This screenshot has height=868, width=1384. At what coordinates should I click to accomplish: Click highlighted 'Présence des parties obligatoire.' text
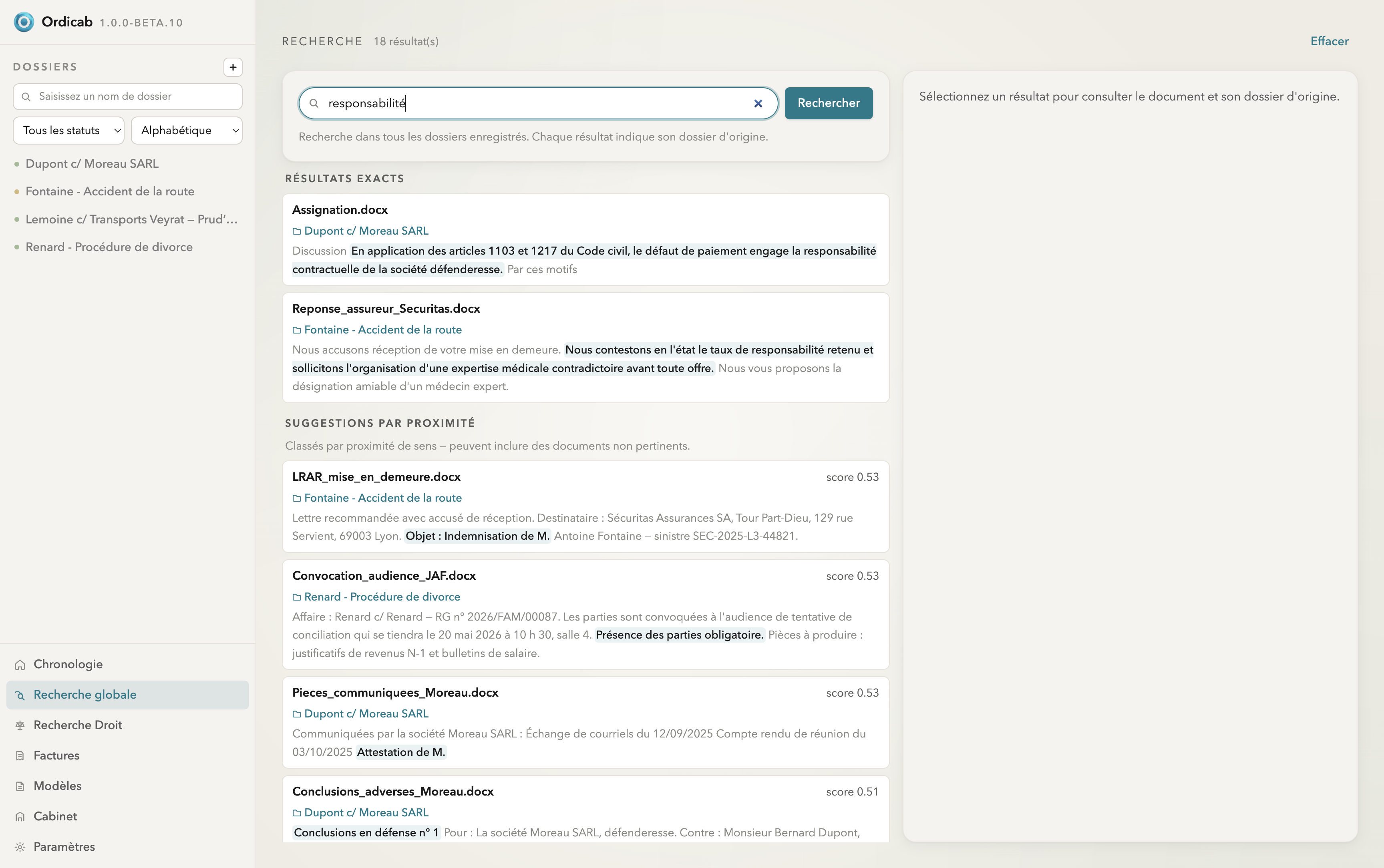tap(680, 635)
